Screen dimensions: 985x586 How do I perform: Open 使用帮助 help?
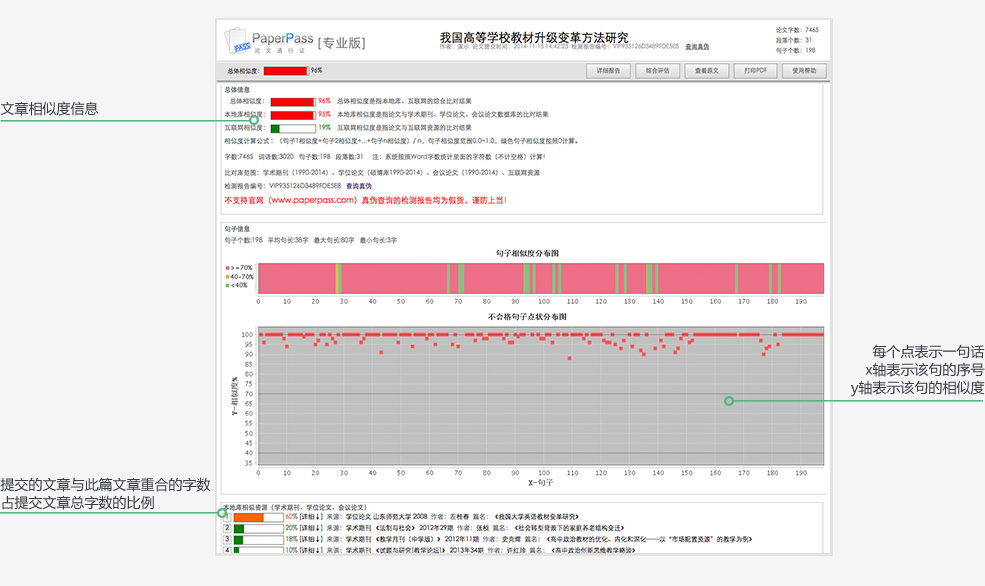coord(804,71)
